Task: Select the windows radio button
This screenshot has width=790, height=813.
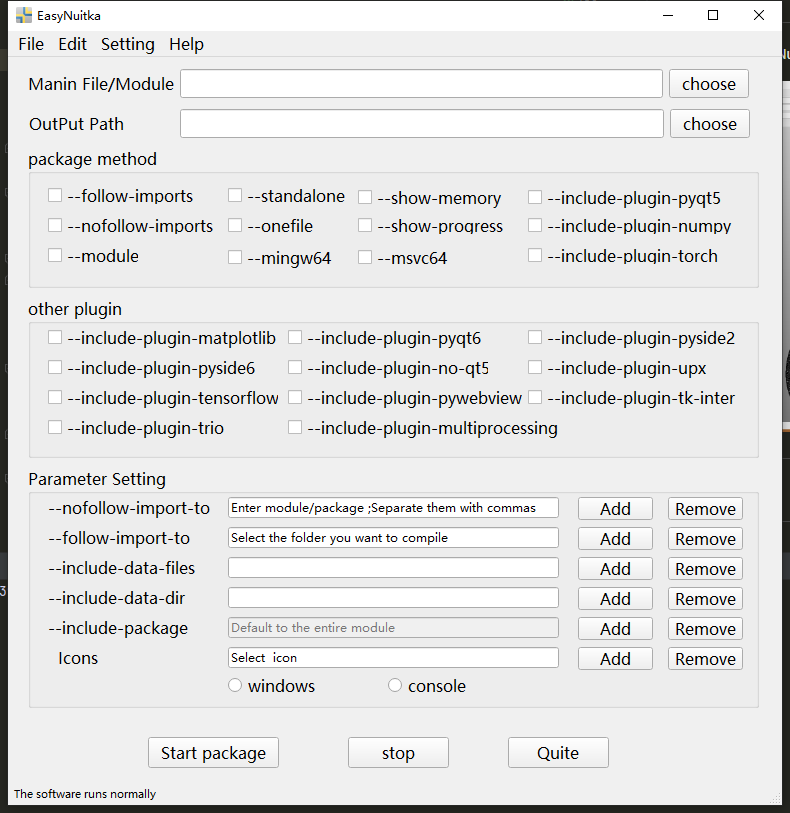Action: (x=235, y=685)
